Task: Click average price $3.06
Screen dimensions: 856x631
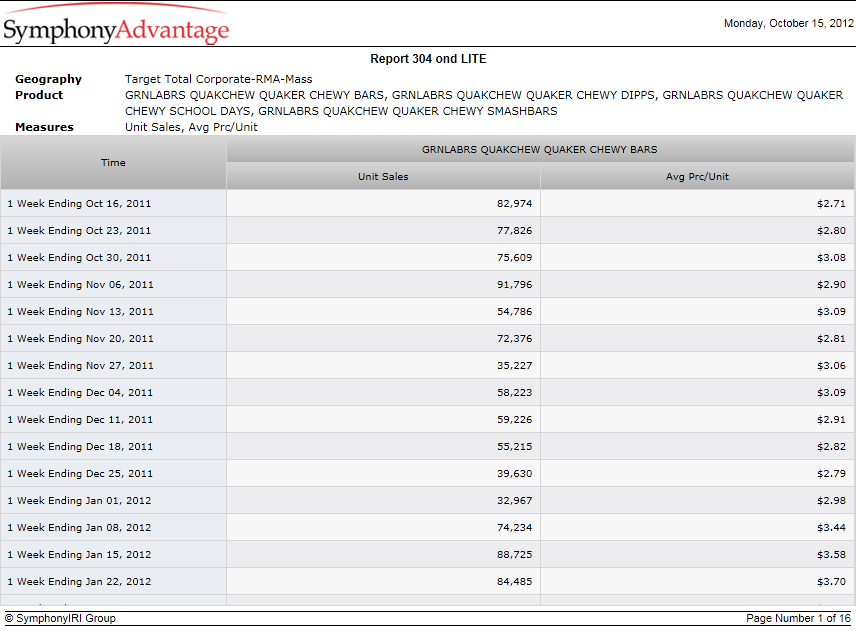Action: pos(831,366)
